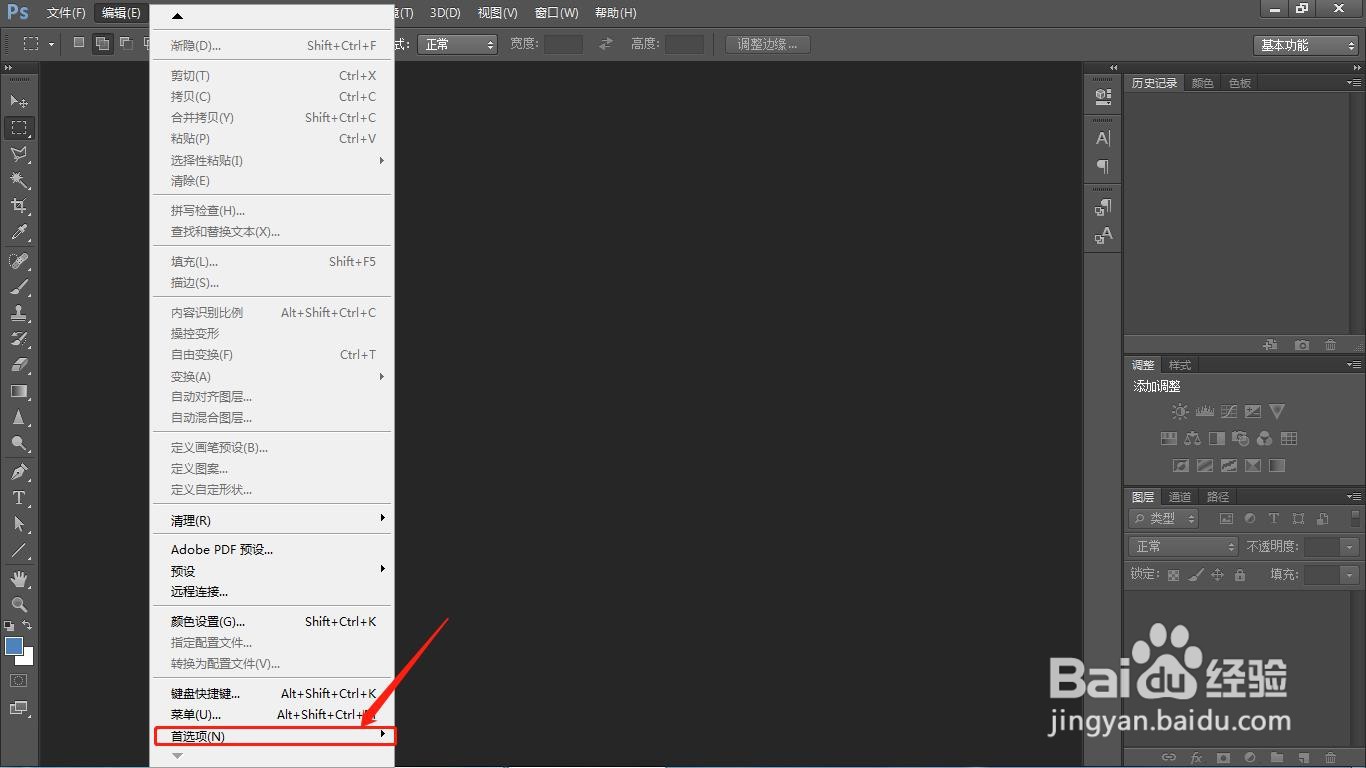Choose 颜色设置(G)... menu entry
Image resolution: width=1366 pixels, height=768 pixels.
272,621
